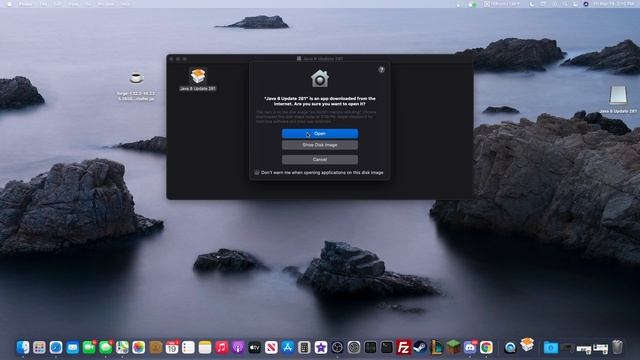Open Calendar from the Dock
Screen dimensions: 640x360
coord(172,347)
